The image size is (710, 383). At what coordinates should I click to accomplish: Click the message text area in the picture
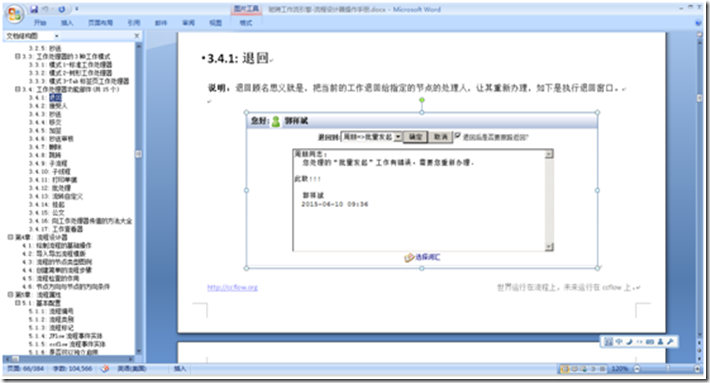(419, 200)
